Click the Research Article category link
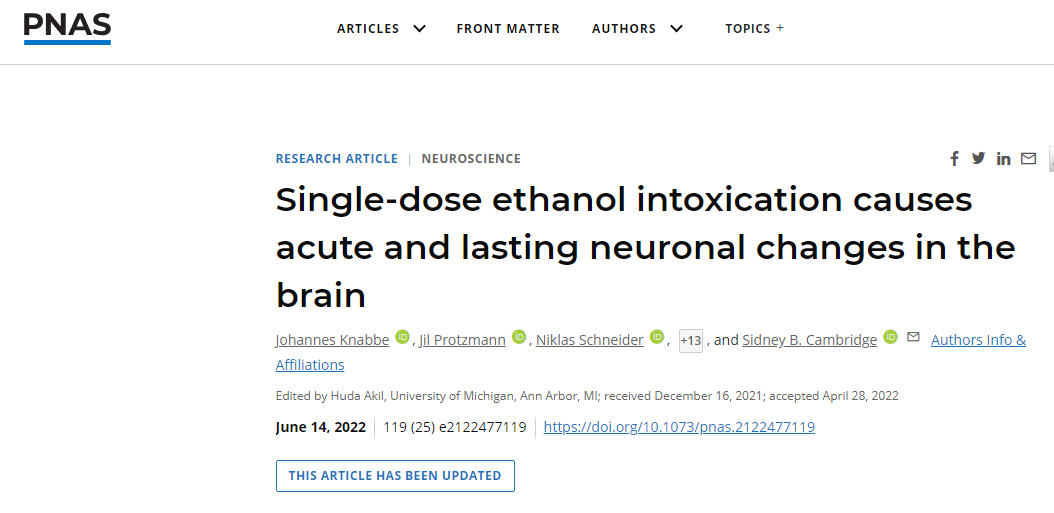The width and height of the screenshot is (1054, 513). point(336,159)
